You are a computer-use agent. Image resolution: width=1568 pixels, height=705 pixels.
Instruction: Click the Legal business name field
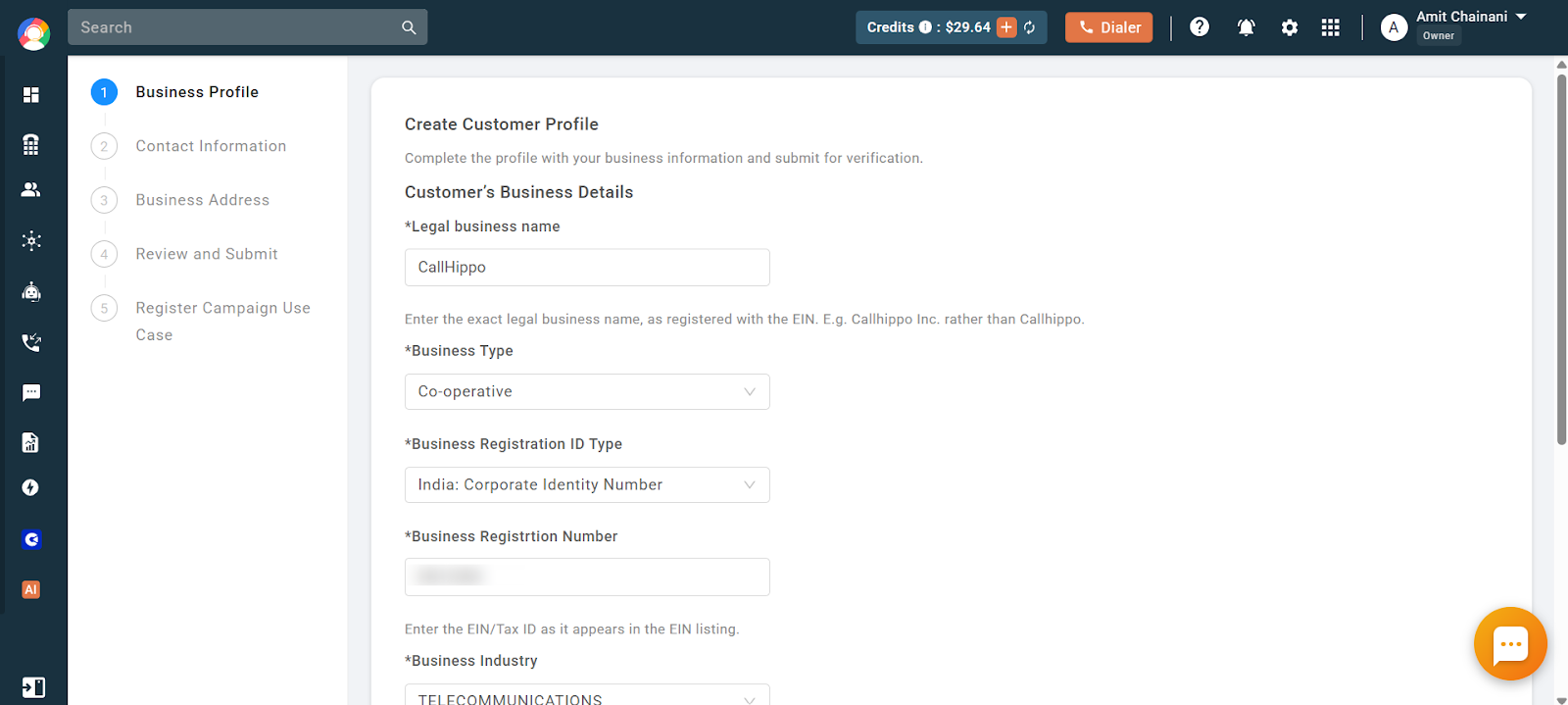click(587, 267)
